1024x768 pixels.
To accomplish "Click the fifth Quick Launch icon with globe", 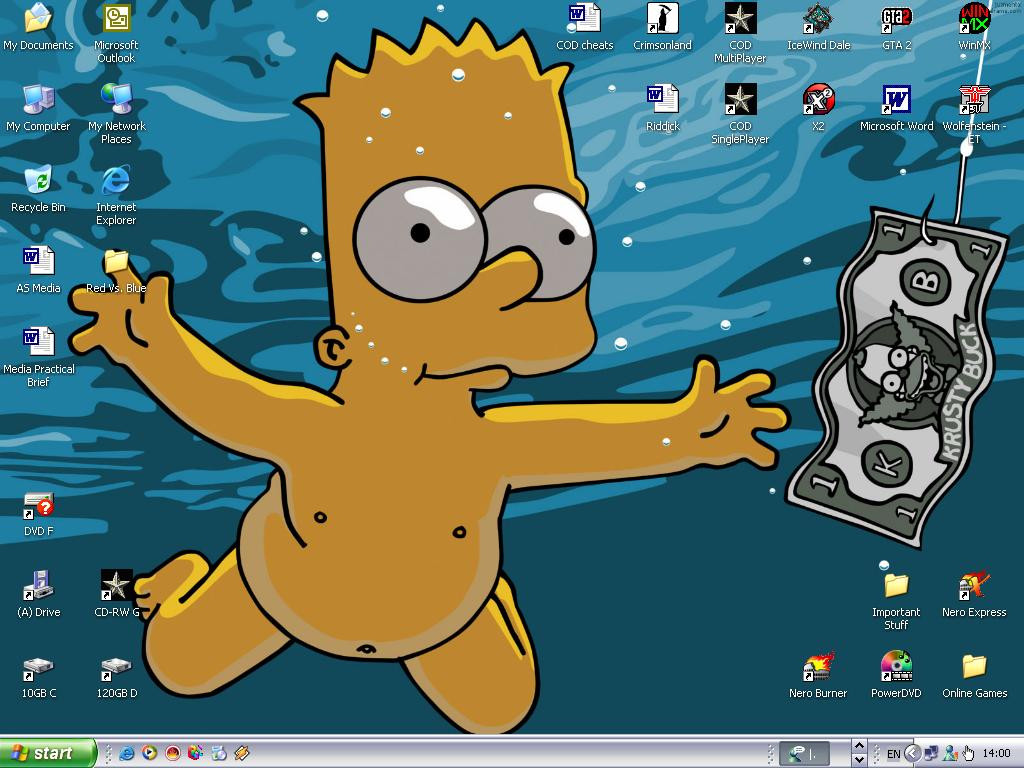I will 219,753.
